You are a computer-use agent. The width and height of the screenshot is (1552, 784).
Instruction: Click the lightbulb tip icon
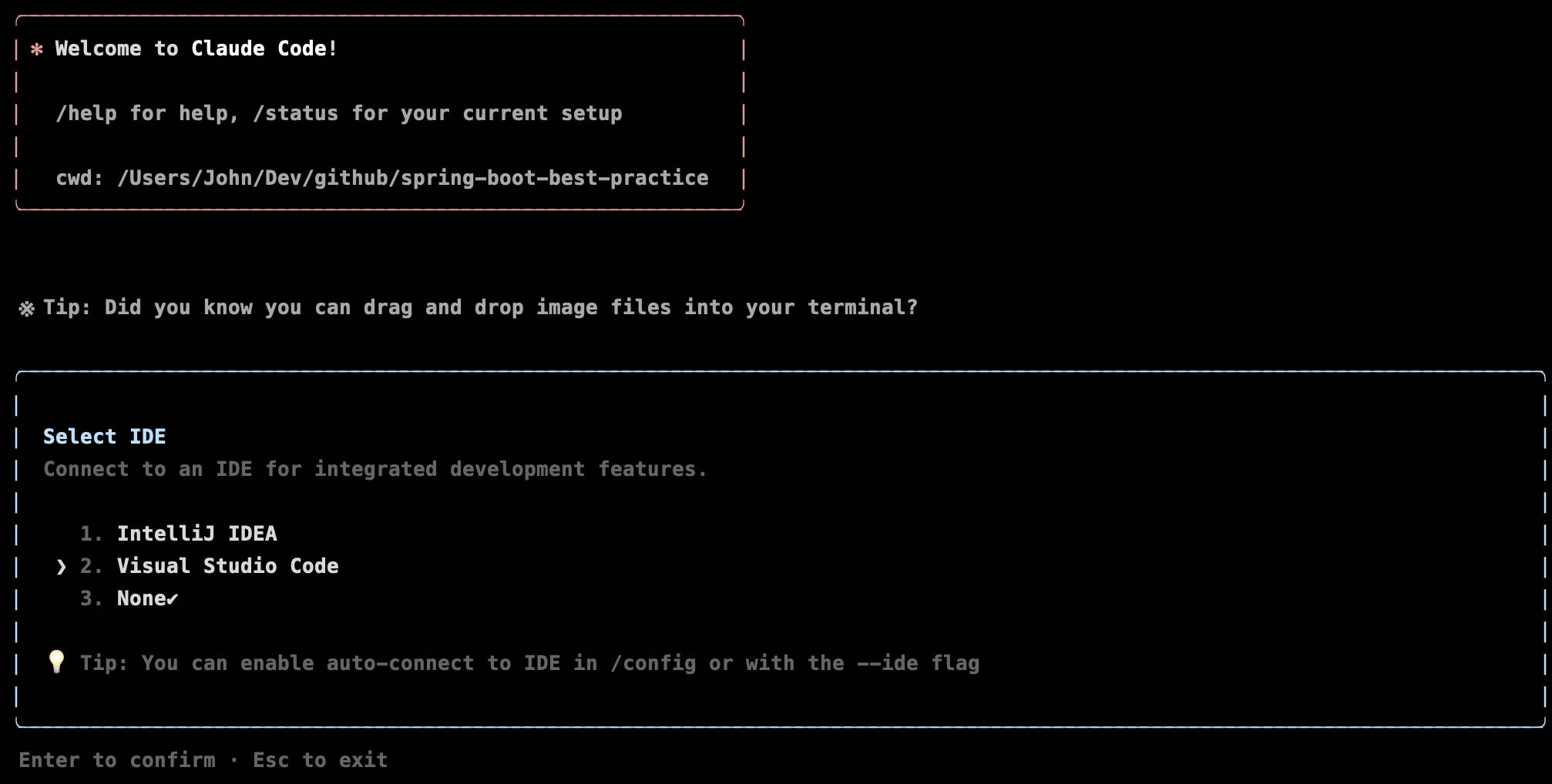[56, 662]
